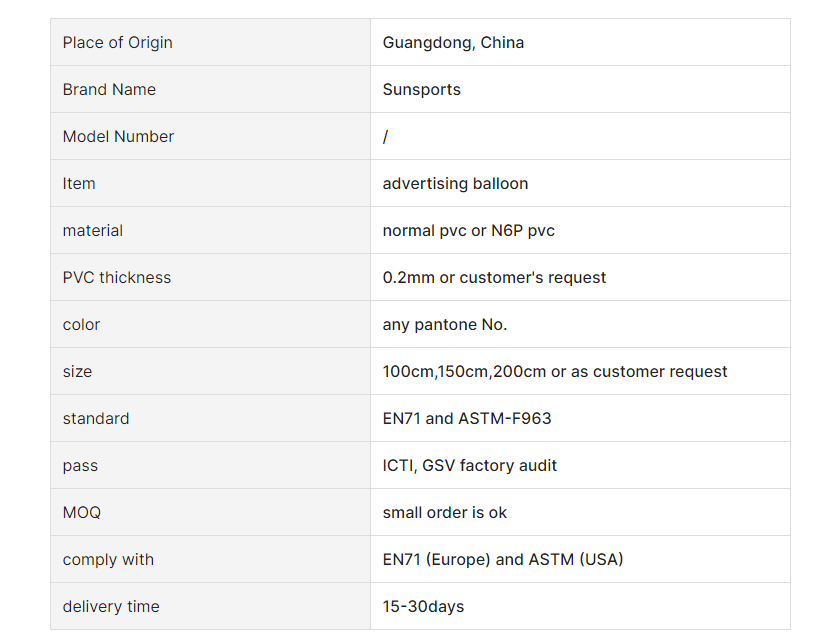Select the 0.2mm or customer's request value

pyautogui.click(x=494, y=278)
